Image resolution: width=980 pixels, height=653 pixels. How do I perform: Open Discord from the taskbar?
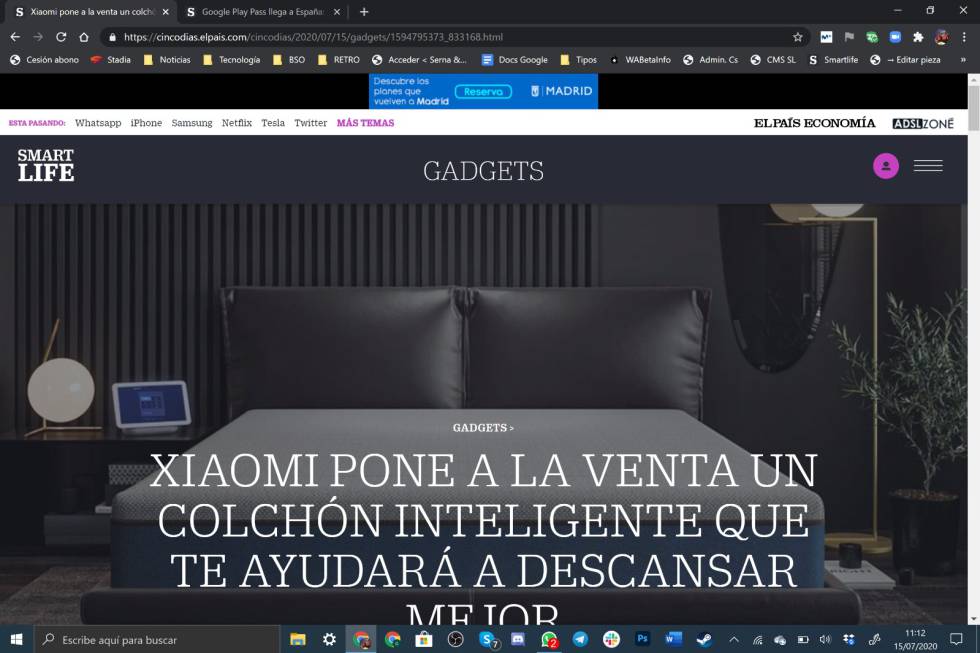[x=518, y=639]
